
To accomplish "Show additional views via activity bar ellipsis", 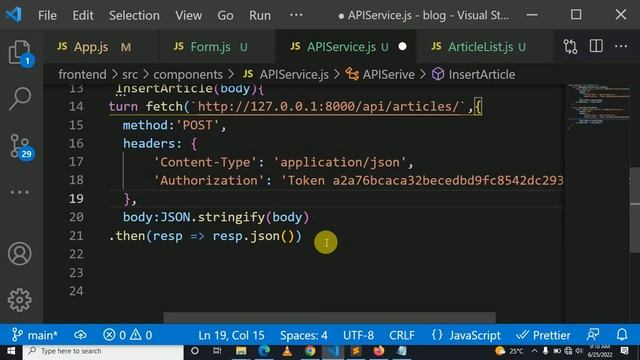I will coord(20,192).
